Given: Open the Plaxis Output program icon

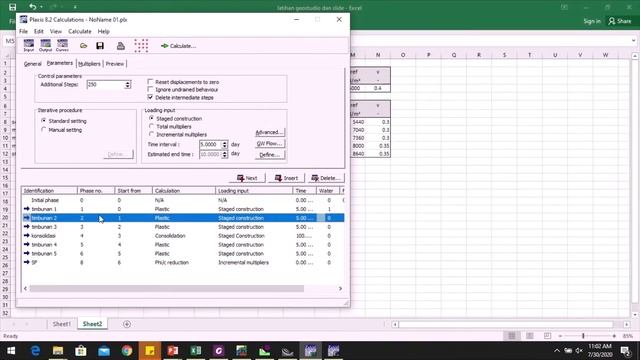Looking at the screenshot, I should click(45, 45).
